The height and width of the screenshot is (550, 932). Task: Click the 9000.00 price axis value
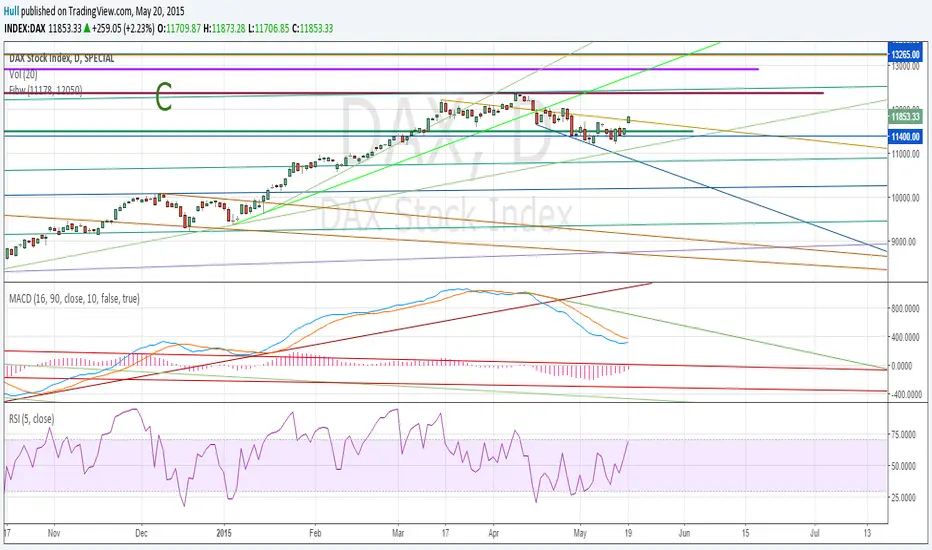pos(904,242)
